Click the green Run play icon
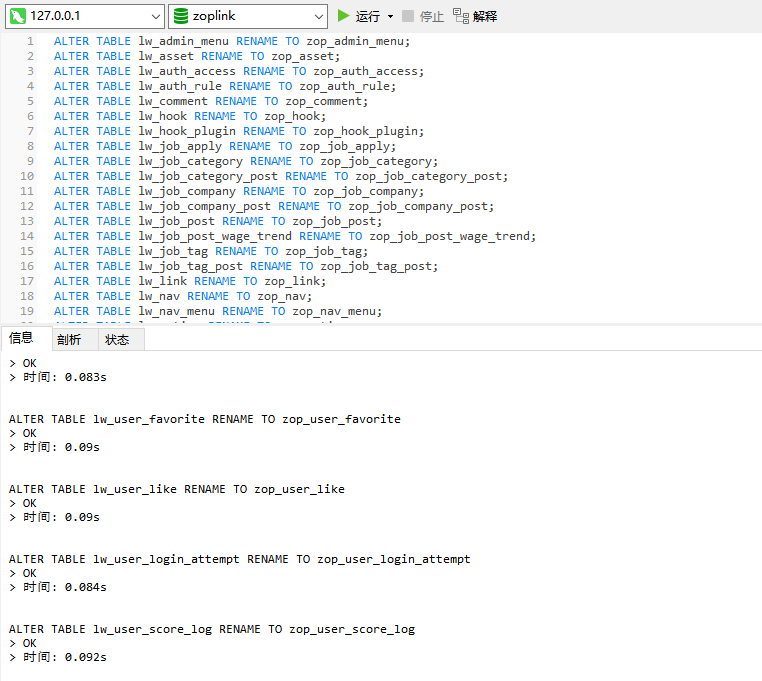The image size is (762, 681). (344, 16)
